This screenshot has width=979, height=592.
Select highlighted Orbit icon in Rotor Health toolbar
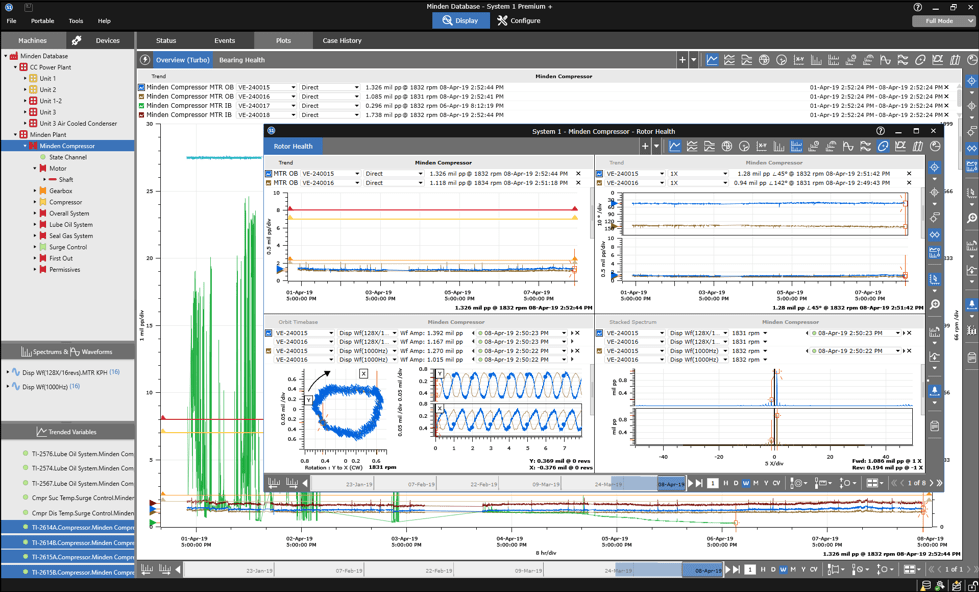point(883,146)
